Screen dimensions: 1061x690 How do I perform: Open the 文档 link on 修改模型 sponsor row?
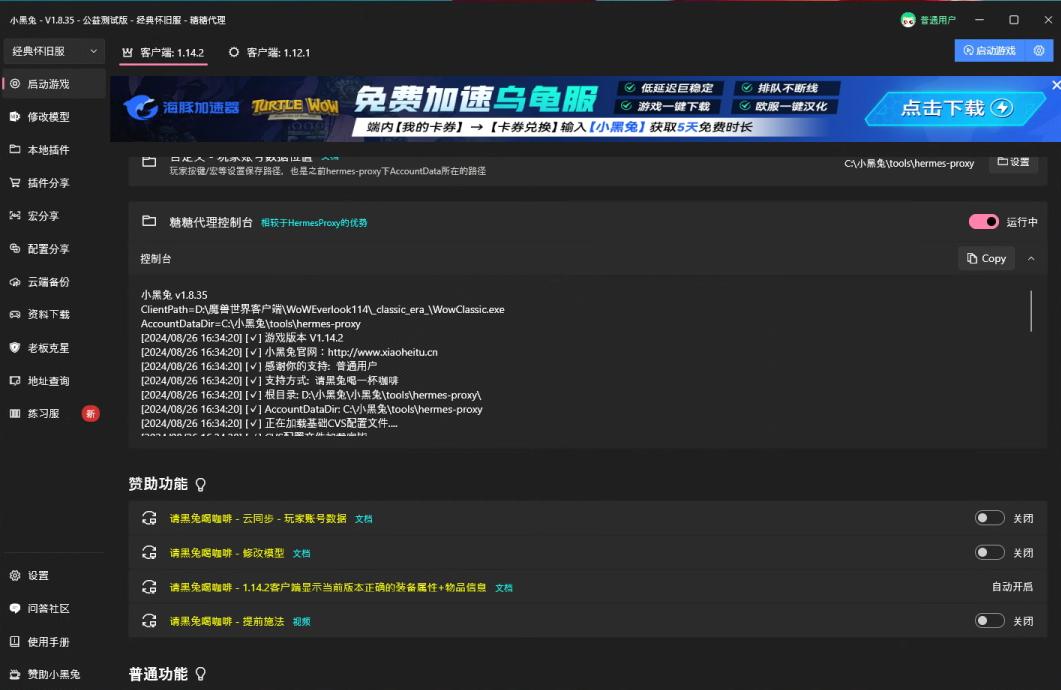click(x=301, y=553)
